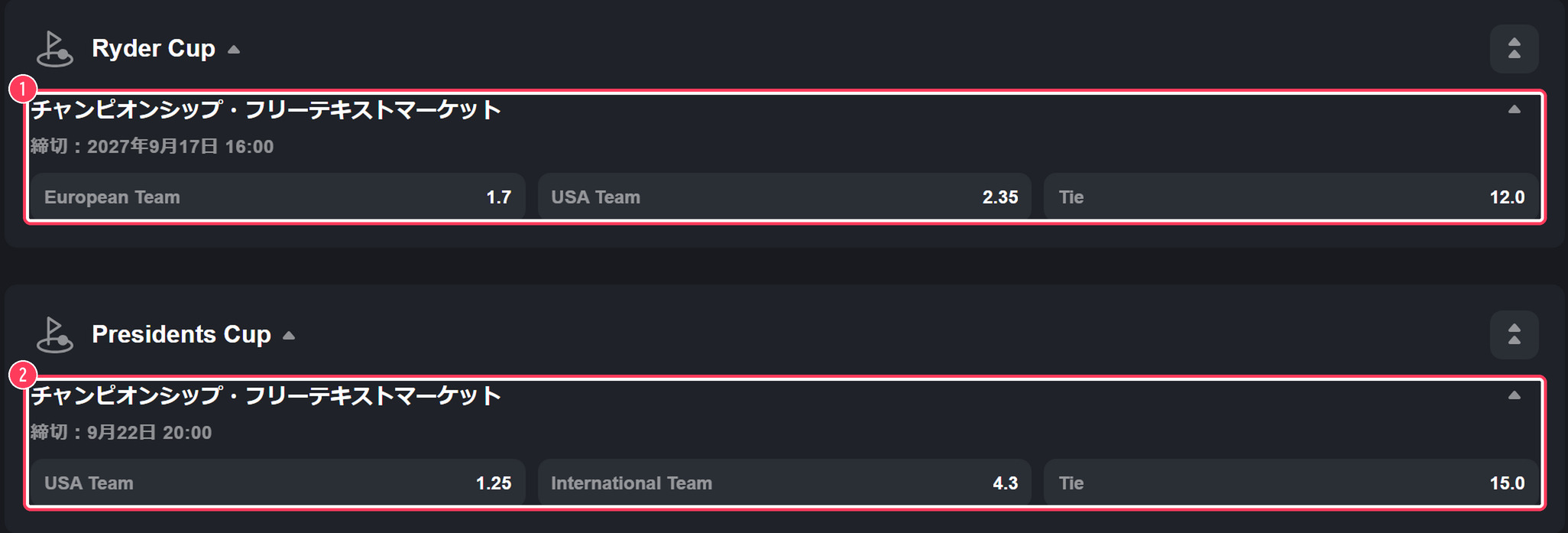The width and height of the screenshot is (1568, 533).
Task: Click the golf flag icon beside Presidents Cup
Action: click(x=55, y=335)
